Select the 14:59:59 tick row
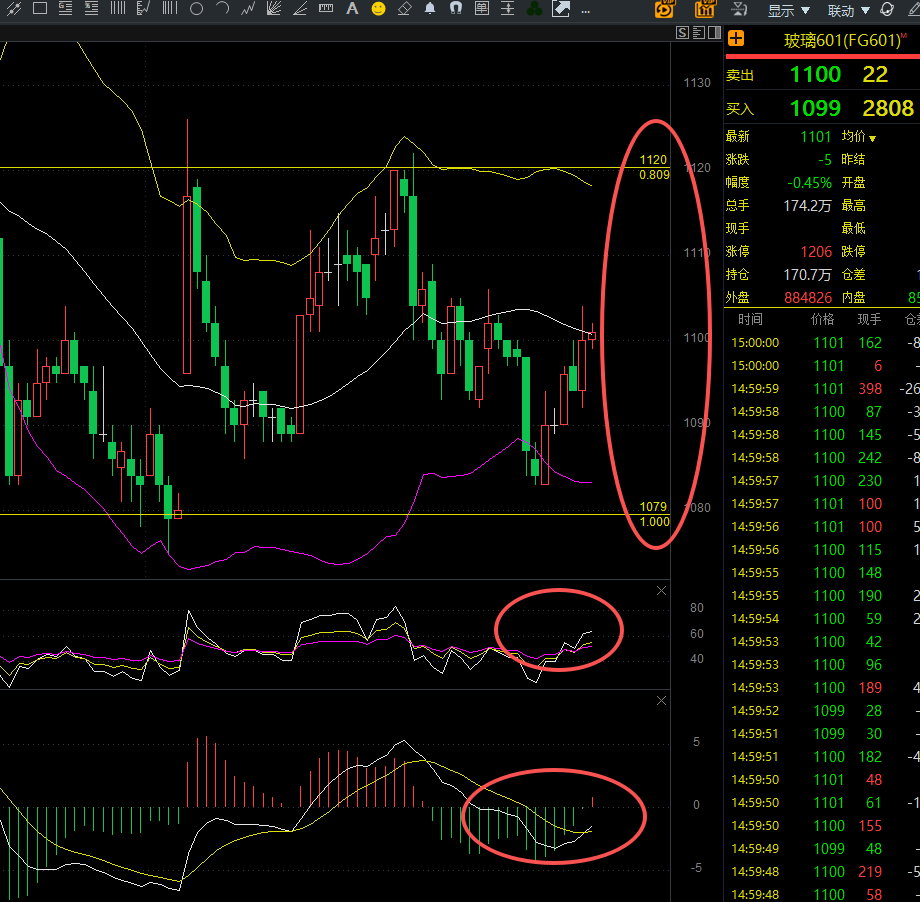This screenshot has width=920, height=902. [x=823, y=388]
